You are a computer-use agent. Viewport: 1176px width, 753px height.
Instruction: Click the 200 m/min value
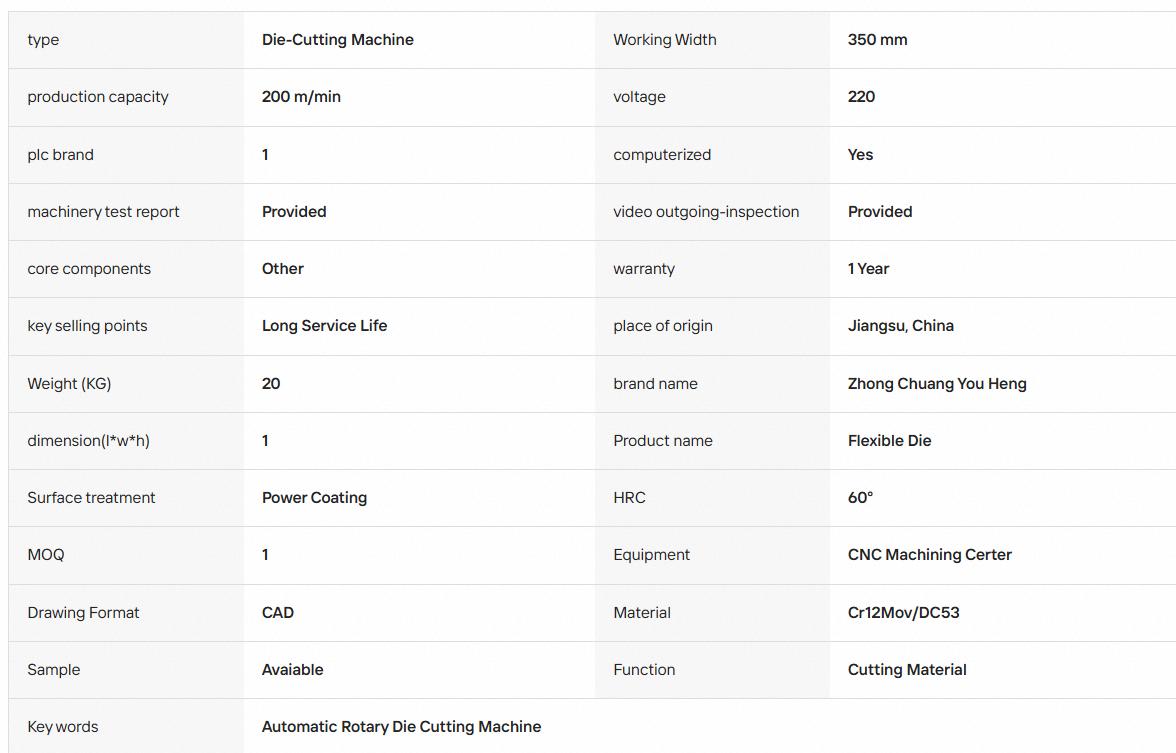click(301, 97)
